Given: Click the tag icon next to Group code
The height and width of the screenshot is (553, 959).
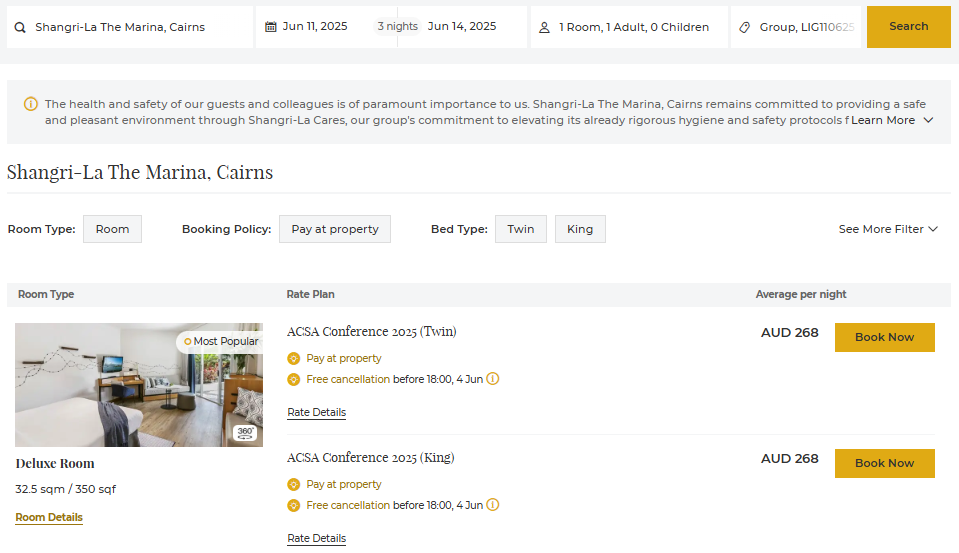Looking at the screenshot, I should [x=744, y=28].
